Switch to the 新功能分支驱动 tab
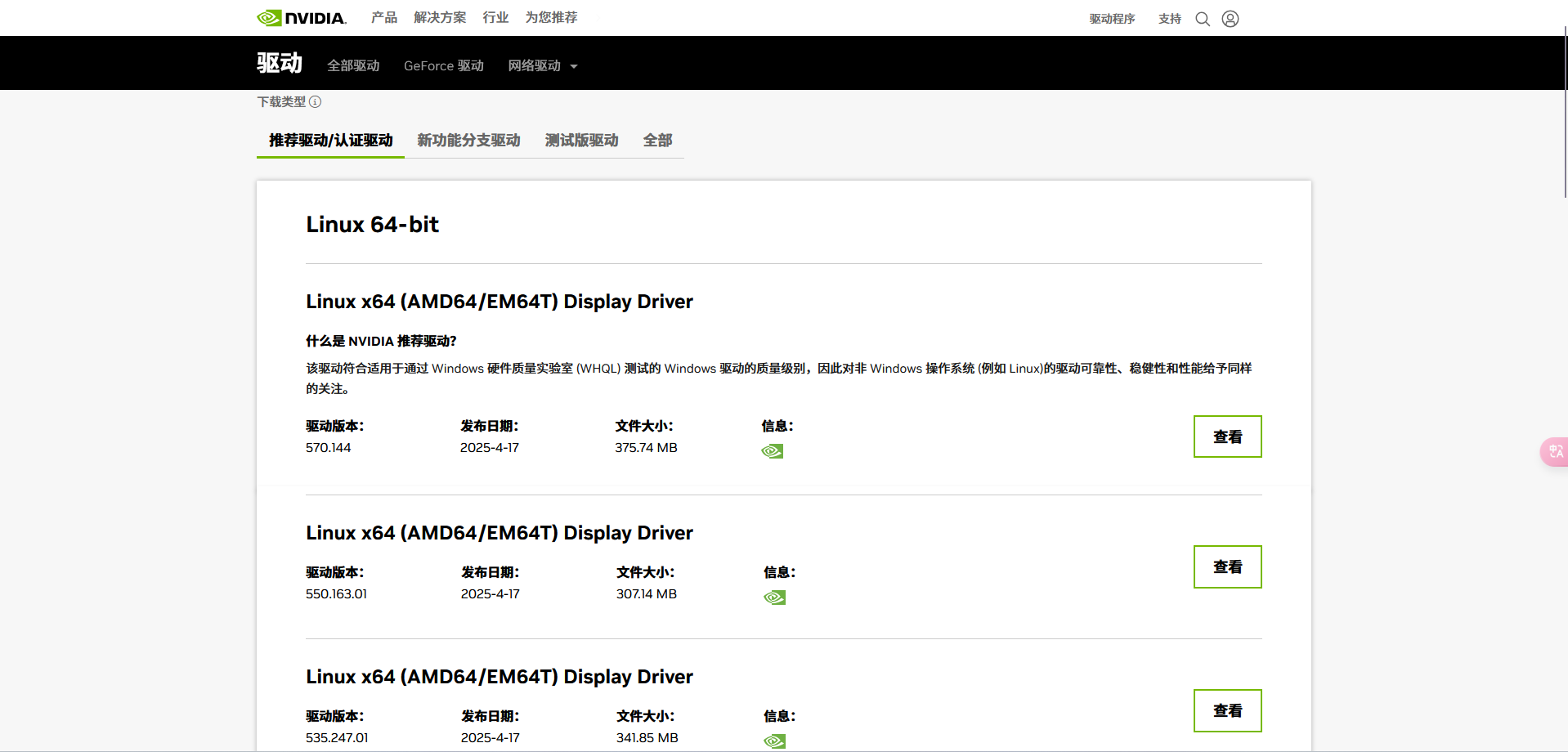The height and width of the screenshot is (752, 1568). [469, 141]
